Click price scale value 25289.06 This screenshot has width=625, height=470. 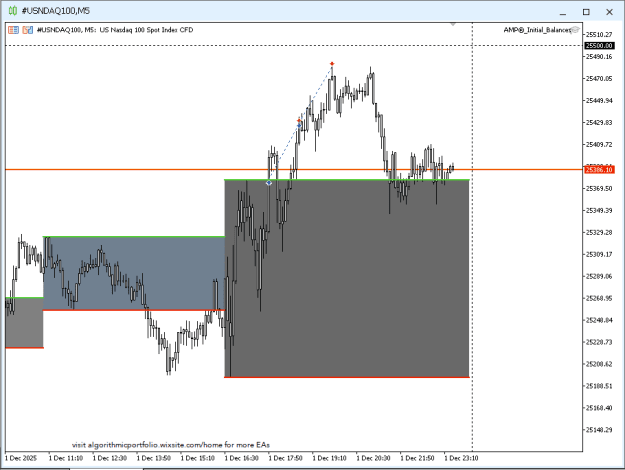[x=599, y=276]
